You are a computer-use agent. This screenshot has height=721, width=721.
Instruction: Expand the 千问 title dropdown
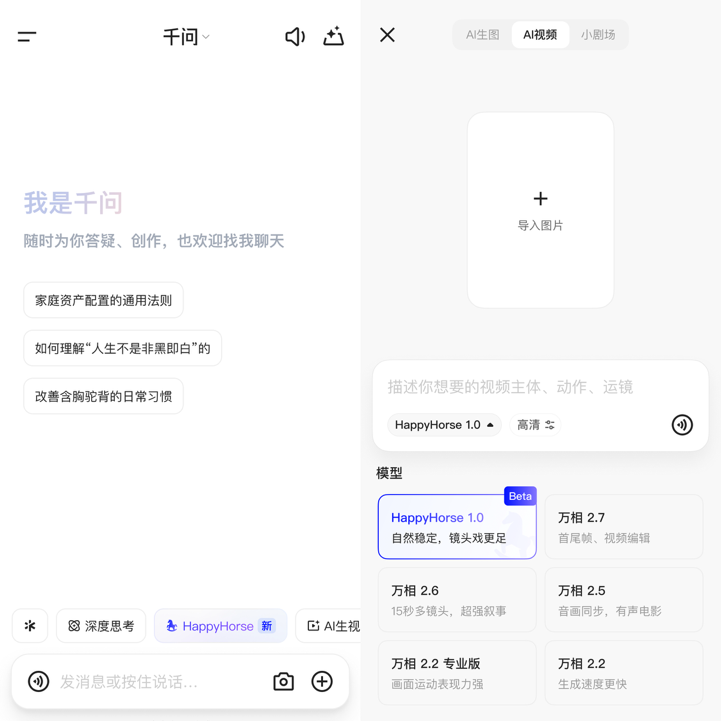(x=186, y=37)
